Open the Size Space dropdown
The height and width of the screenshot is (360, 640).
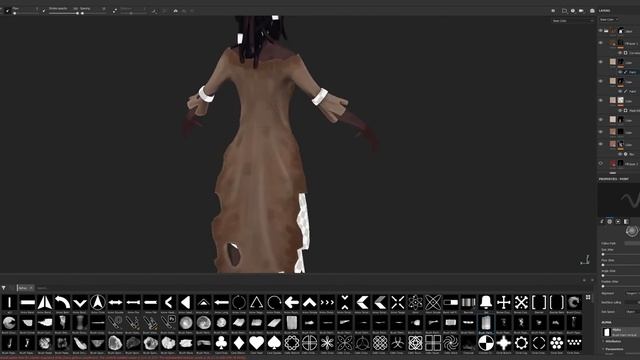tap(632, 311)
